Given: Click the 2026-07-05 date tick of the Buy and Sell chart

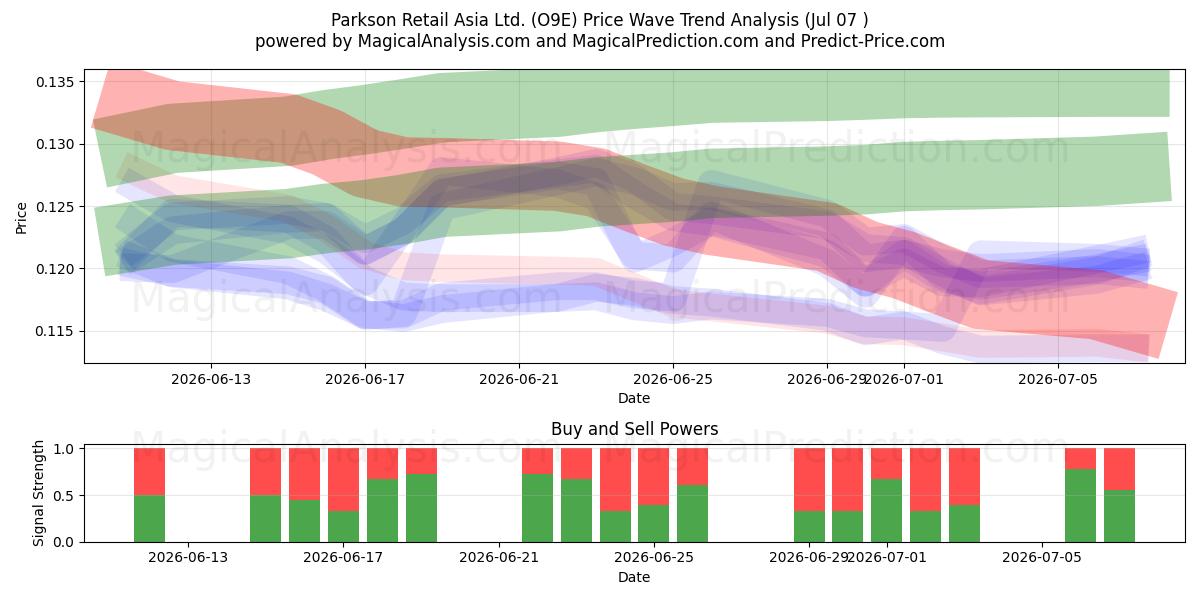Looking at the screenshot, I should [x=1042, y=559].
